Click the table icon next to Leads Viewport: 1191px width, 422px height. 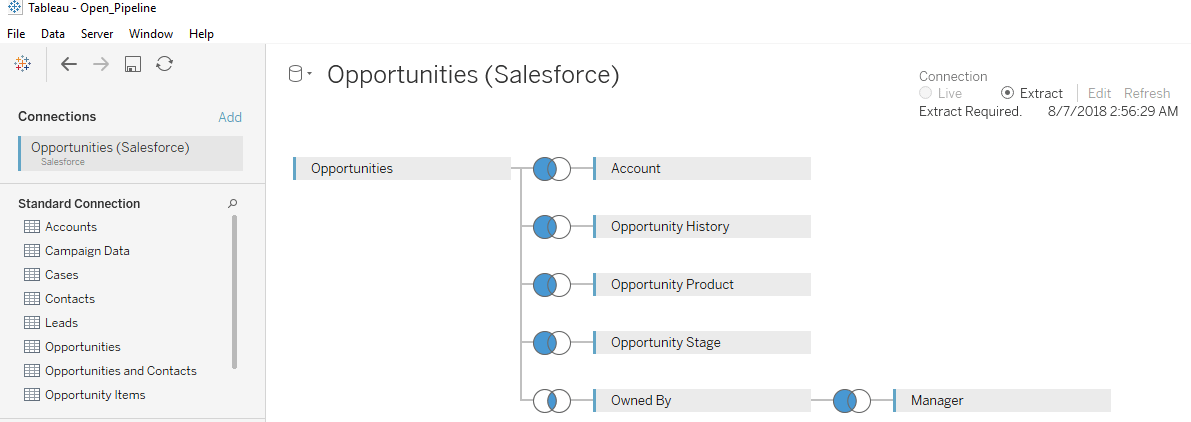click(31, 323)
